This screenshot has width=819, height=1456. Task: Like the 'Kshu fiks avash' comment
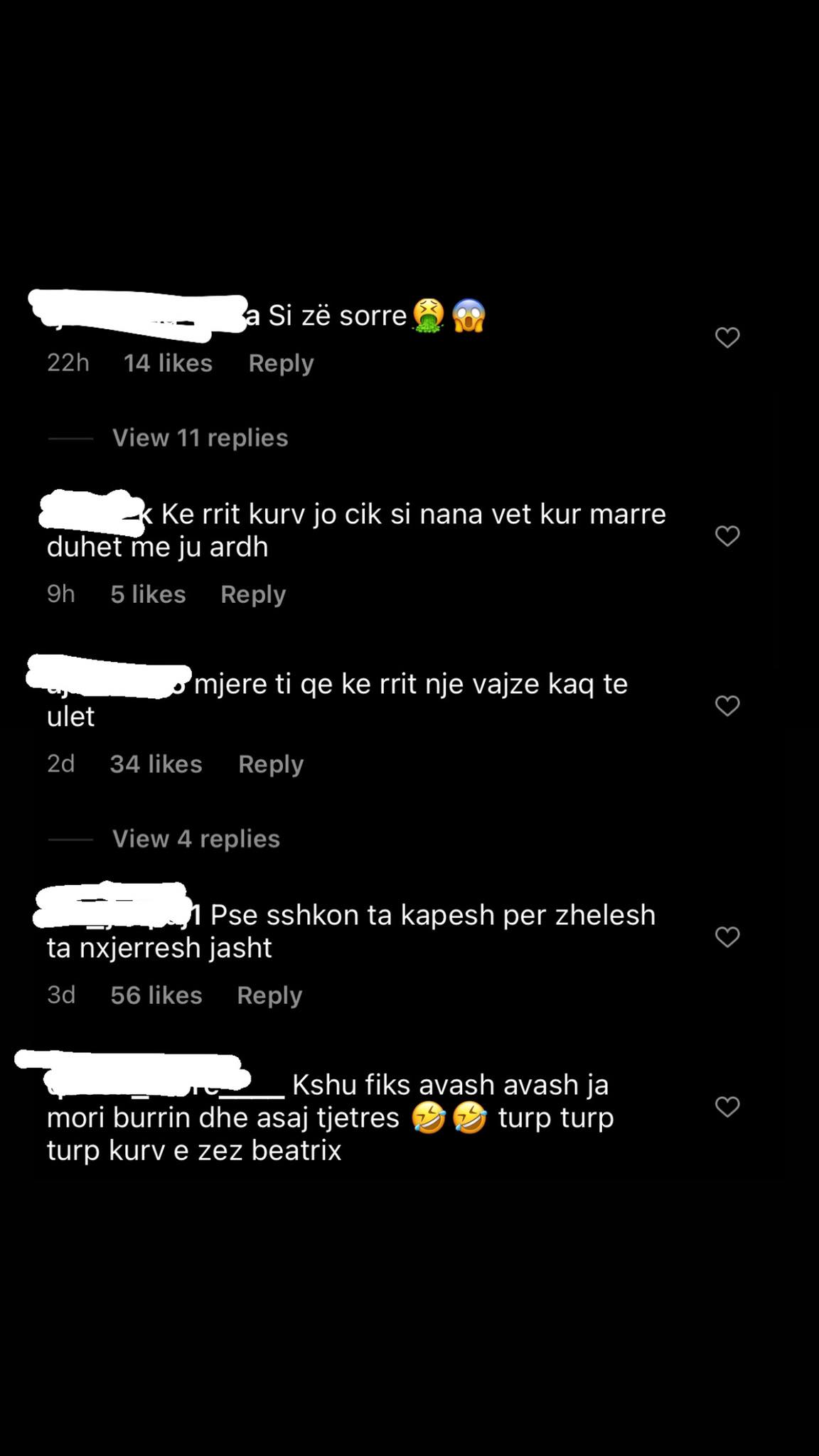coord(727,1107)
